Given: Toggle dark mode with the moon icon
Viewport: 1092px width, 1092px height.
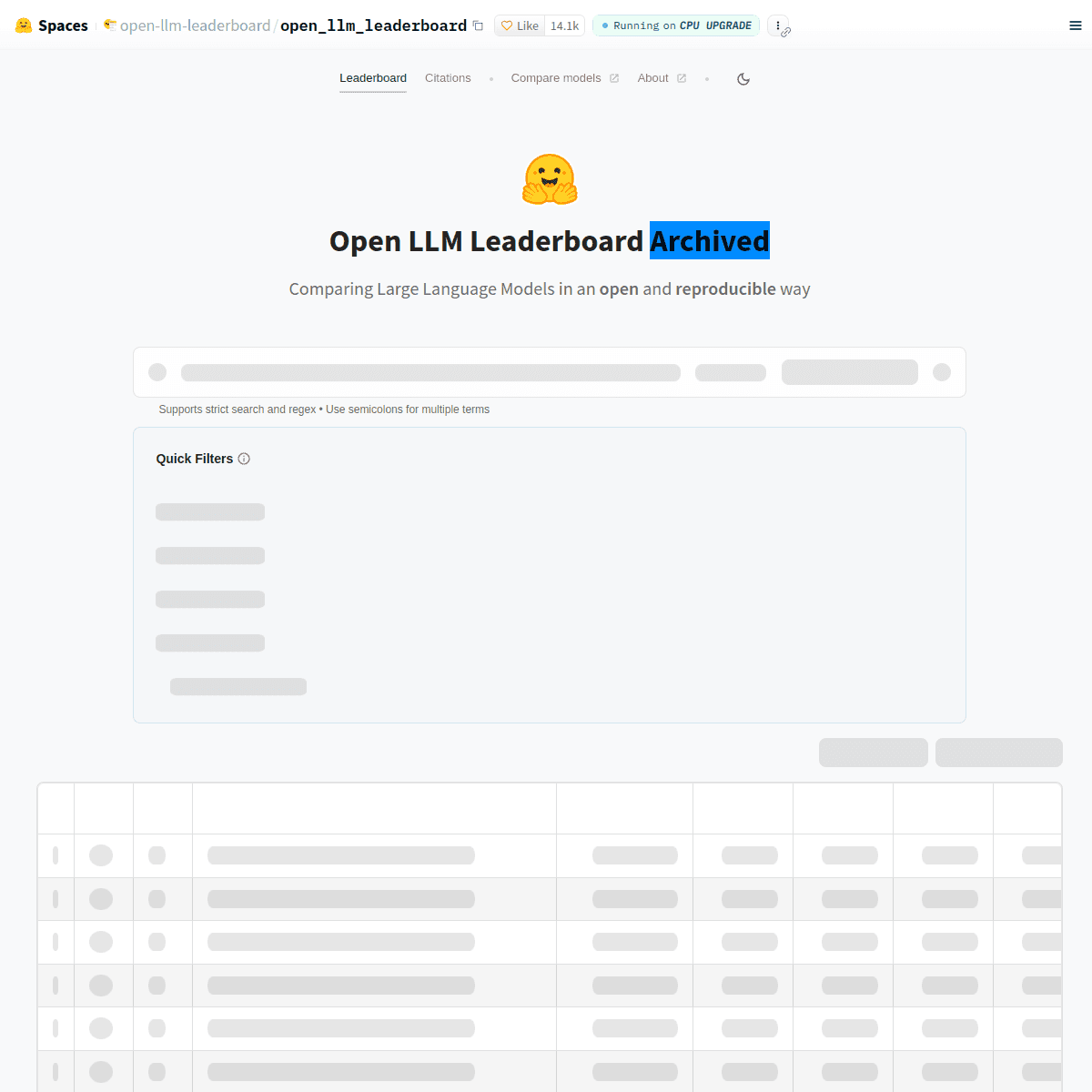Looking at the screenshot, I should click(x=743, y=79).
